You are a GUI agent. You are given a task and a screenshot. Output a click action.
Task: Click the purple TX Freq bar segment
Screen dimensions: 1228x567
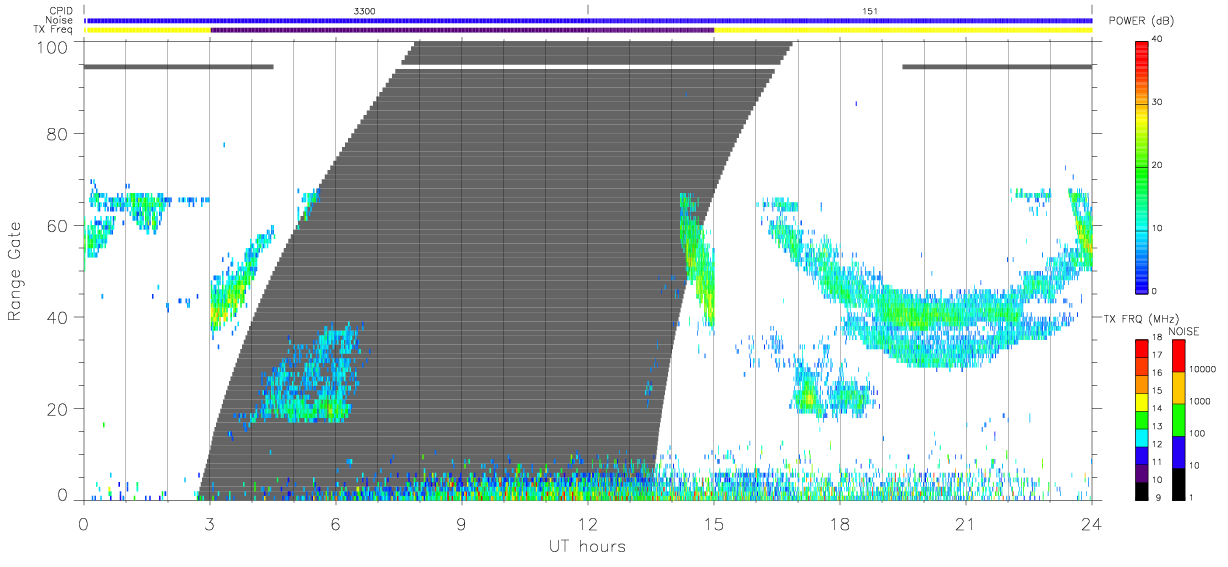pos(462,30)
